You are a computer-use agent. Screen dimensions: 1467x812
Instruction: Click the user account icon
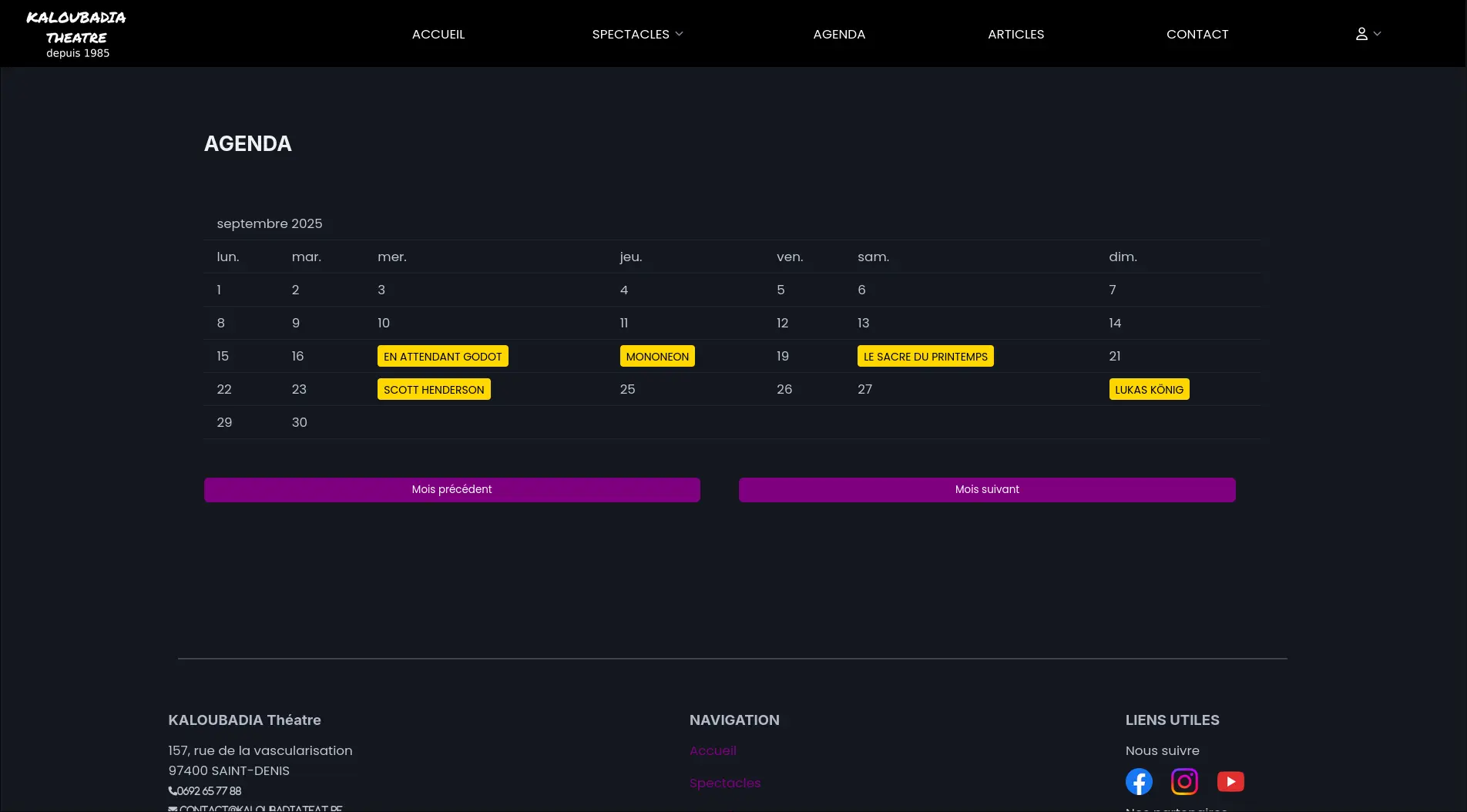(x=1361, y=33)
